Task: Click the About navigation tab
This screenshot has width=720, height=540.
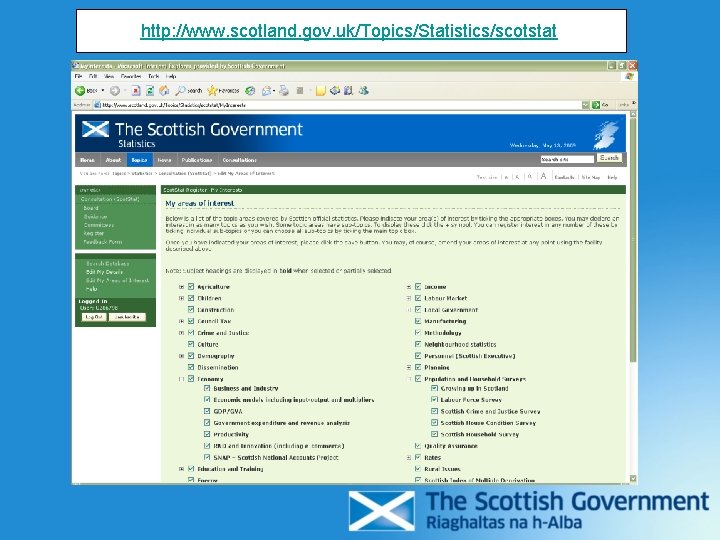Action: [113, 160]
